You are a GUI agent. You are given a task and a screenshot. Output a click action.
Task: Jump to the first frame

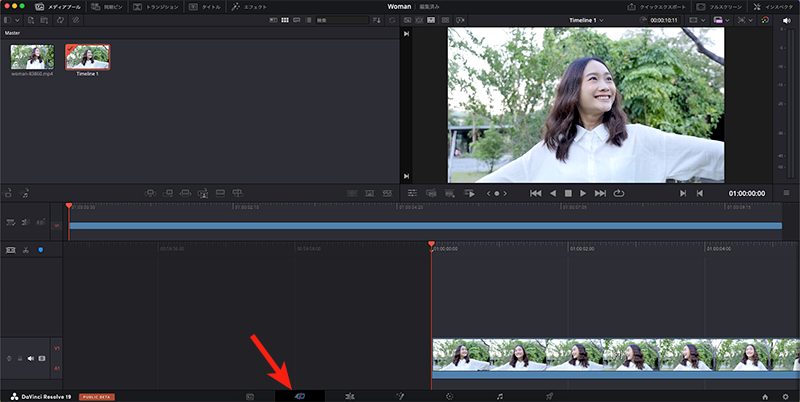coord(535,193)
